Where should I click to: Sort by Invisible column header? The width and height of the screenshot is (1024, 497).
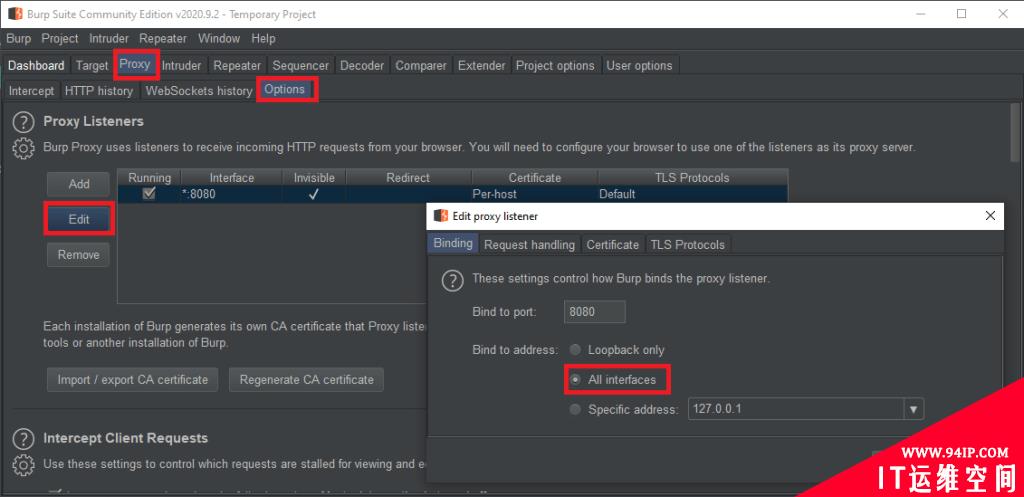click(314, 178)
